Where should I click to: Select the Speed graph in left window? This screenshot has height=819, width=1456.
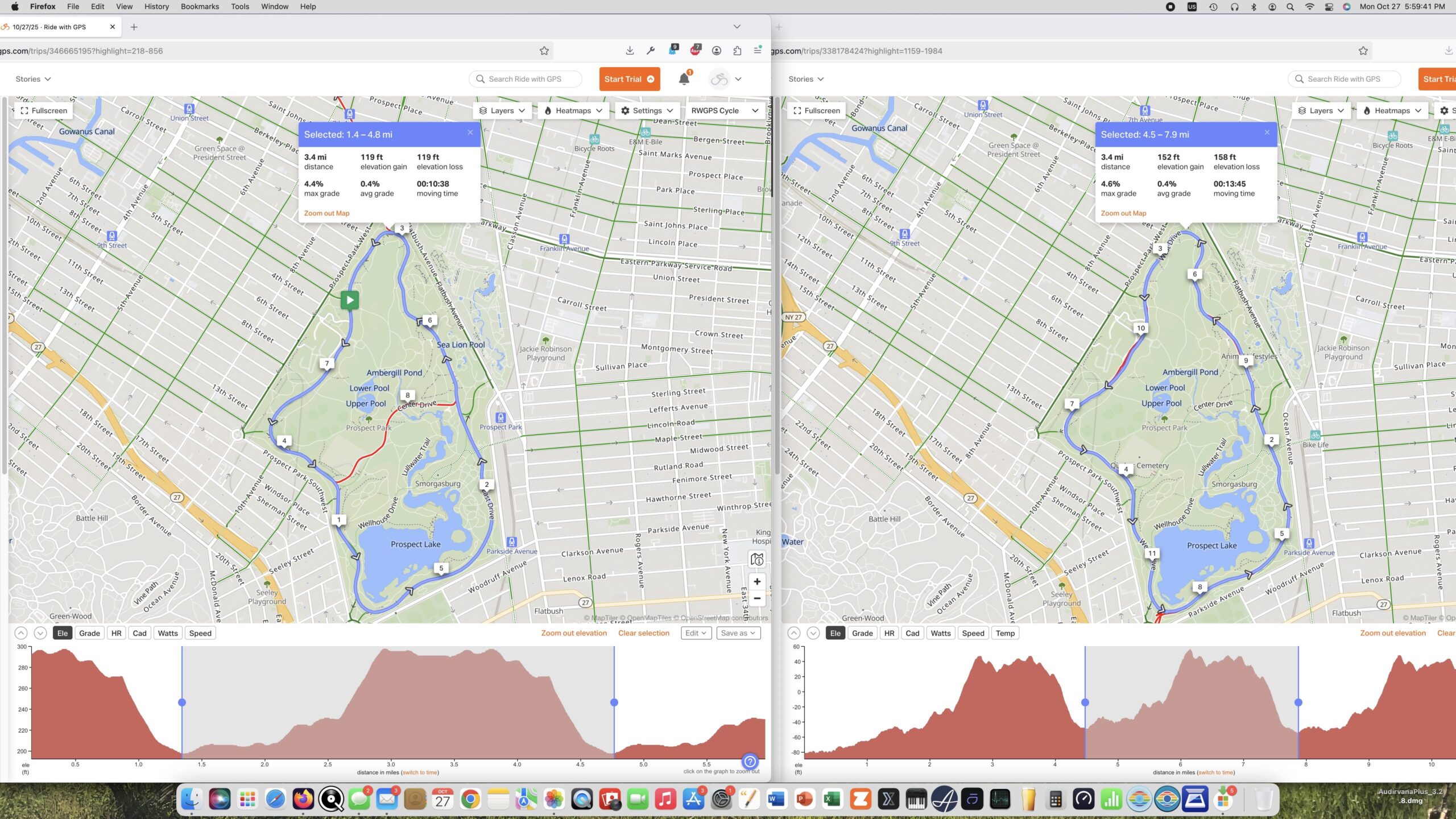tap(200, 633)
